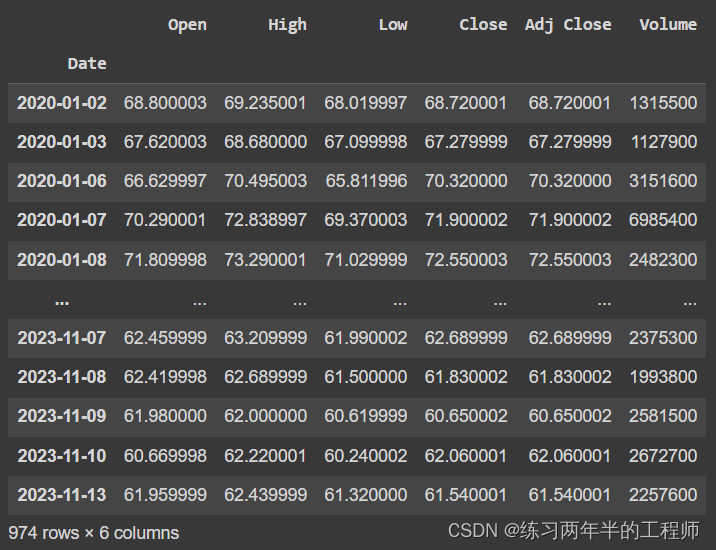Viewport: 716px width, 550px height.
Task: Select Low value 61.500000
Action: tap(366, 377)
